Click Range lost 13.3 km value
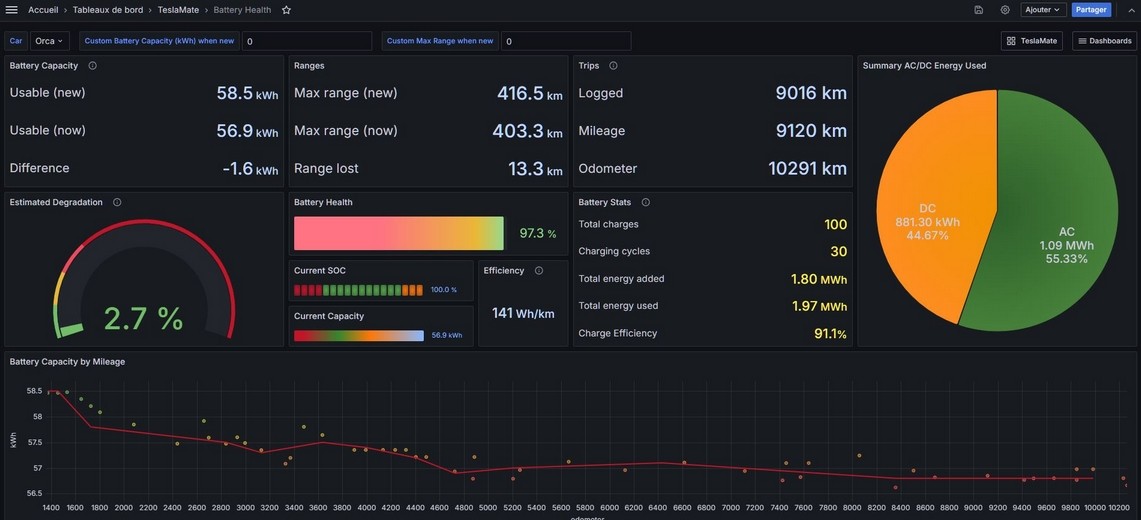The image size is (1141, 520). (x=536, y=169)
